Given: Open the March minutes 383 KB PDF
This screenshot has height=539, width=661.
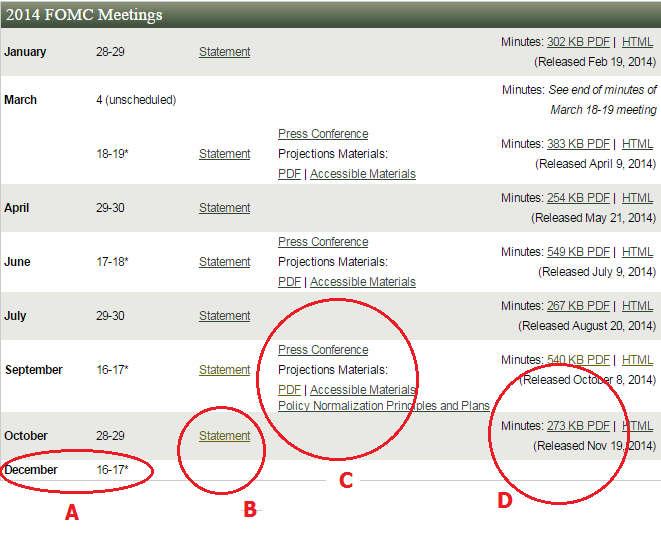Looking at the screenshot, I should coord(578,144).
